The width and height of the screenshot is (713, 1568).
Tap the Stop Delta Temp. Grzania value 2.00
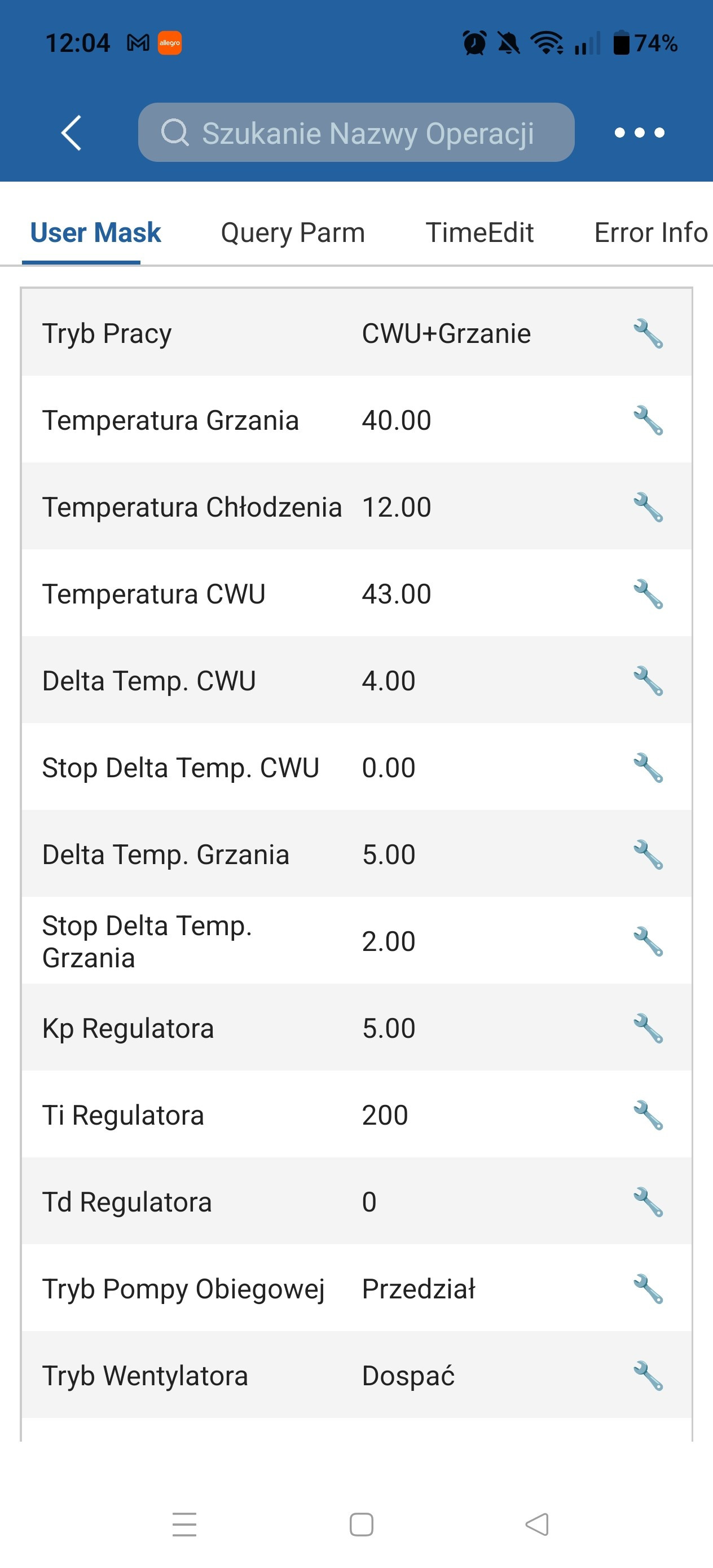(389, 942)
